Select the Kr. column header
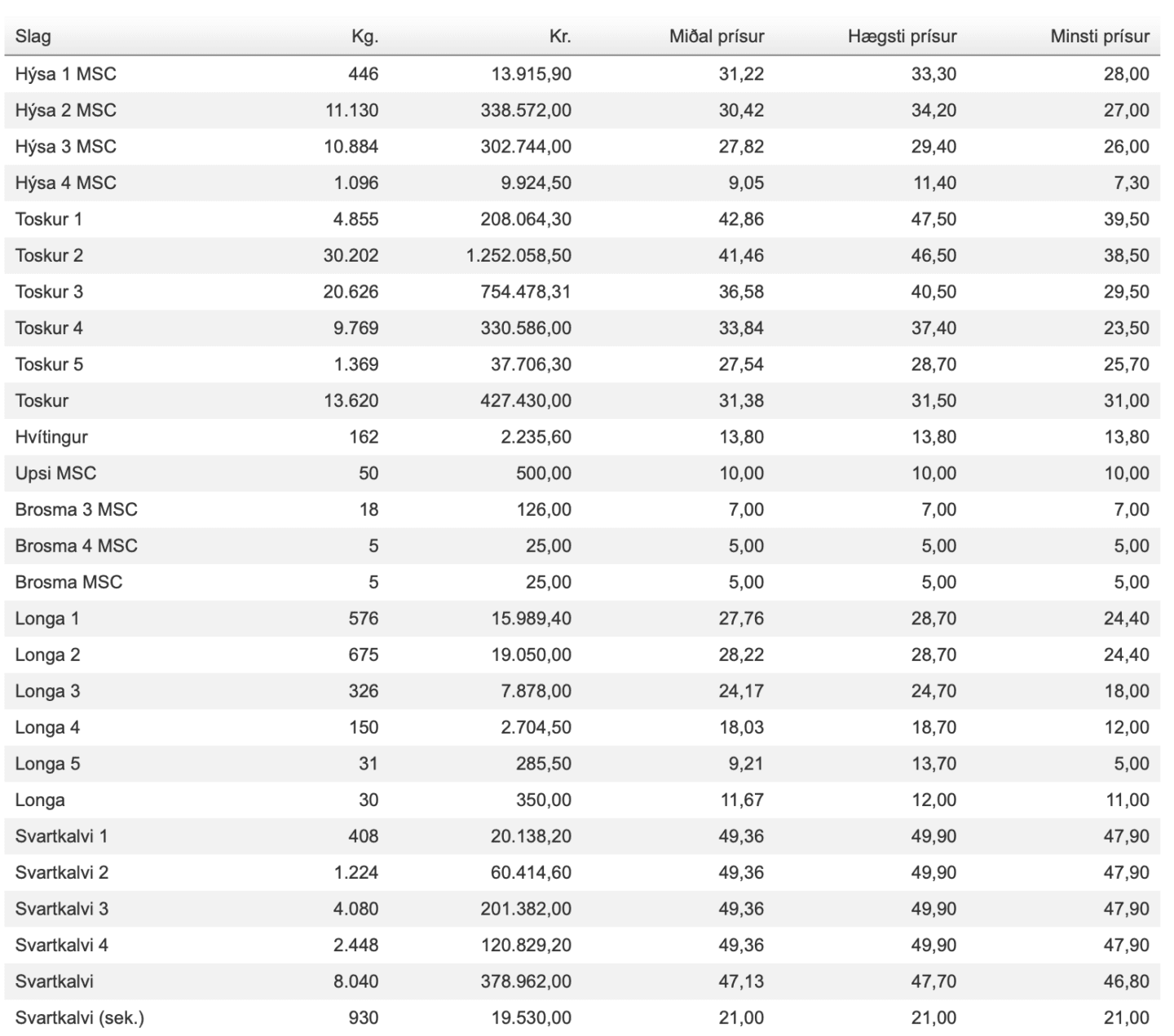1174x1036 pixels. 560,37
